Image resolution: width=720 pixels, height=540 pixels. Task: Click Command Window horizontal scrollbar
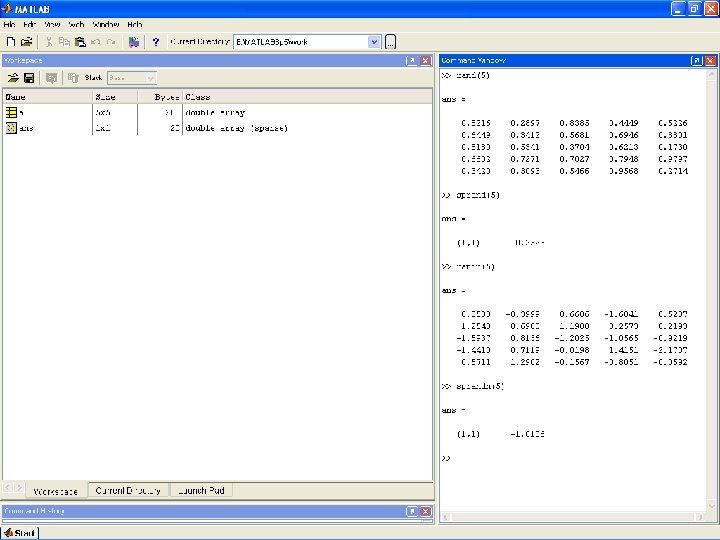click(x=573, y=517)
